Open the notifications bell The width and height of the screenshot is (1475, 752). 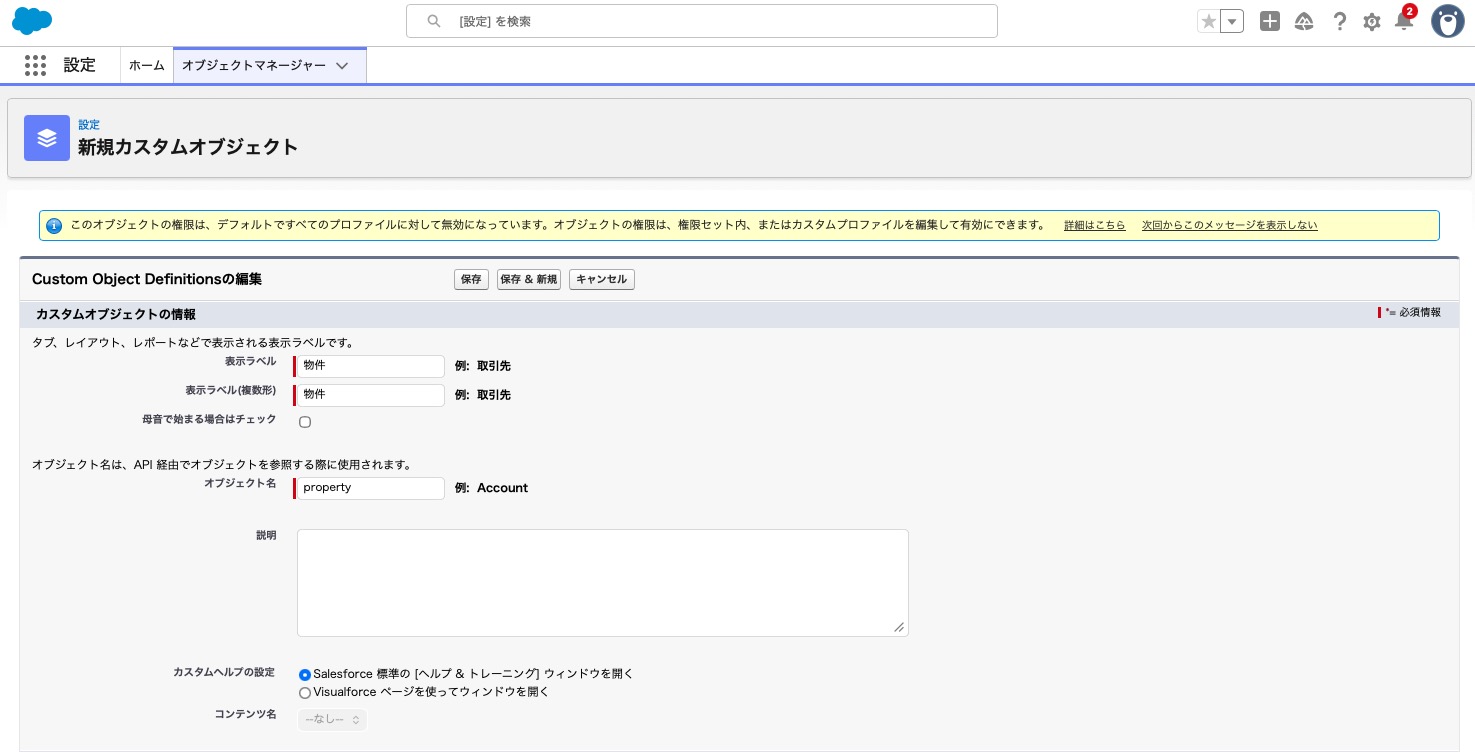point(1404,21)
